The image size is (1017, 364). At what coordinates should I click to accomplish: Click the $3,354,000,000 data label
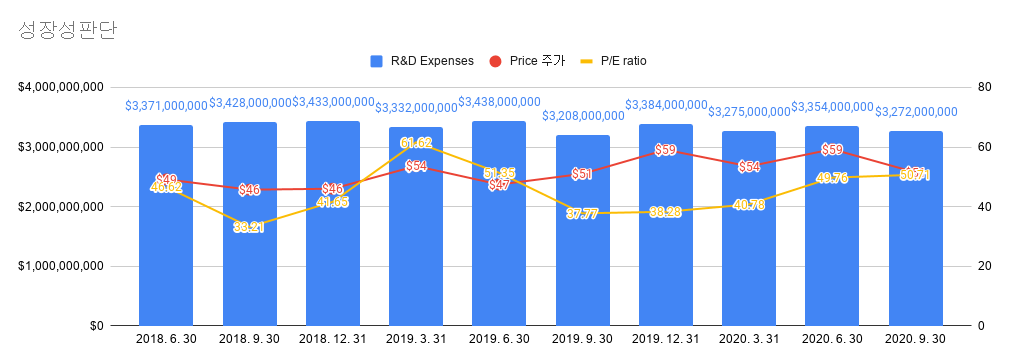tap(833, 107)
